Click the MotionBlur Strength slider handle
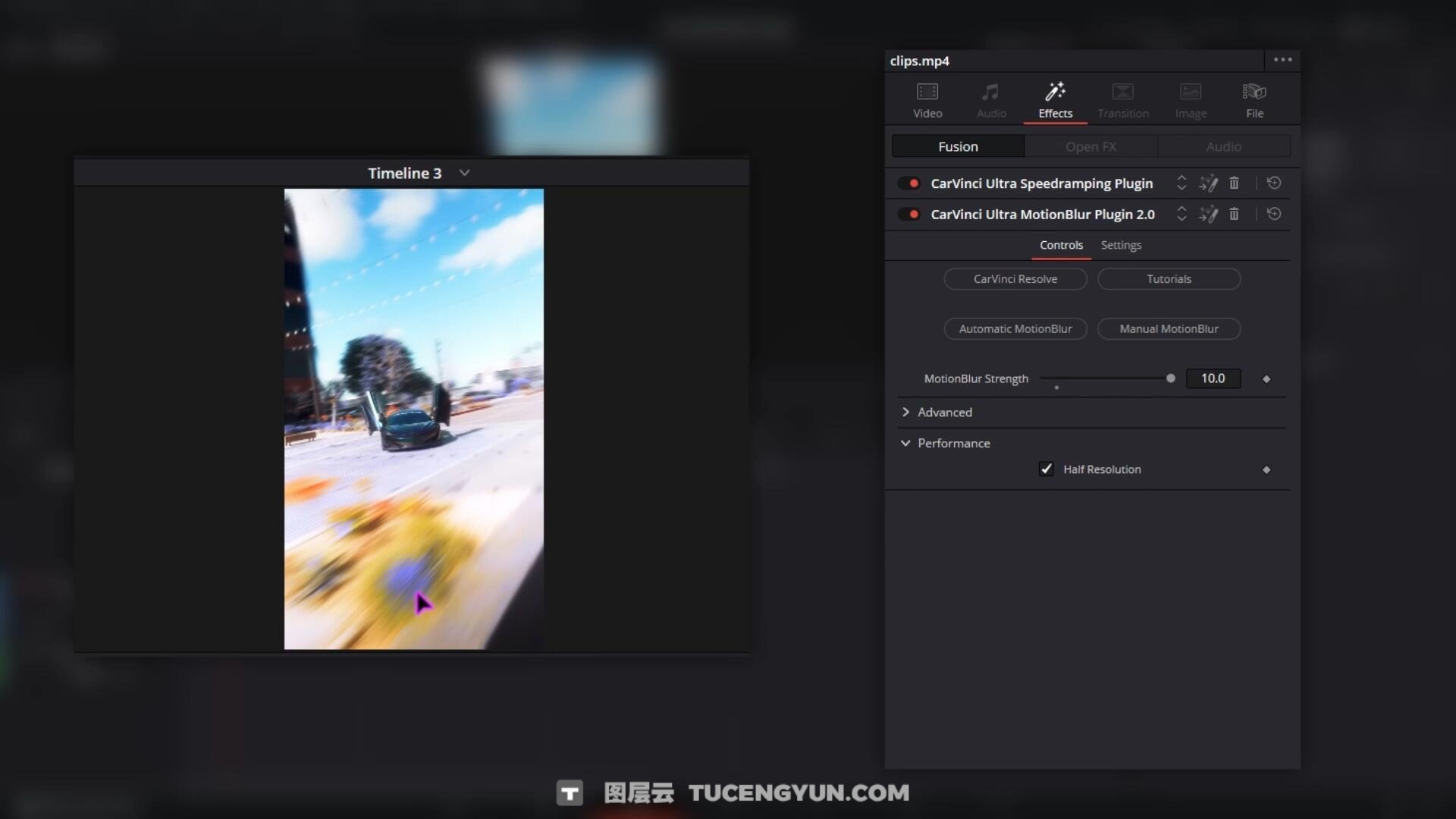Viewport: 1456px width, 819px height. pos(1170,378)
